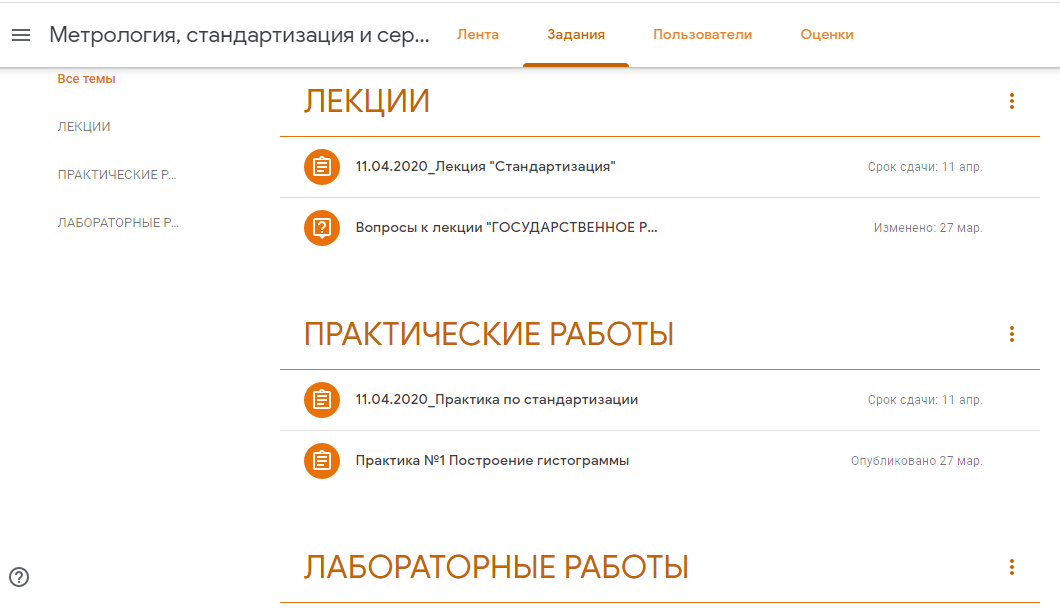1060x609 pixels.
Task: Open Практика №1 Построение гистограммы assignment
Action: click(x=492, y=461)
